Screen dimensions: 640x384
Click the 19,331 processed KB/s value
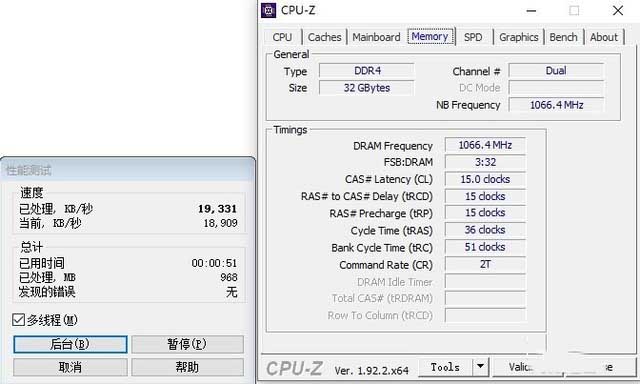pos(217,209)
